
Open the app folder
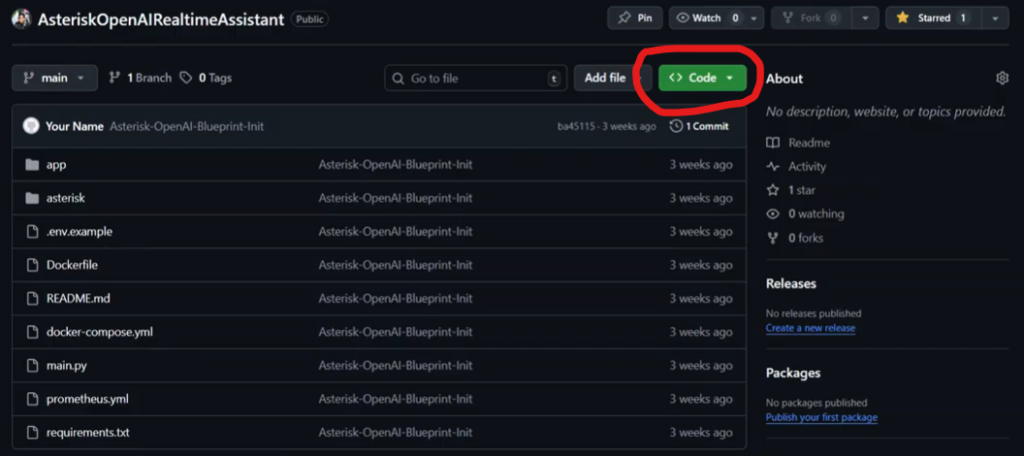56,165
